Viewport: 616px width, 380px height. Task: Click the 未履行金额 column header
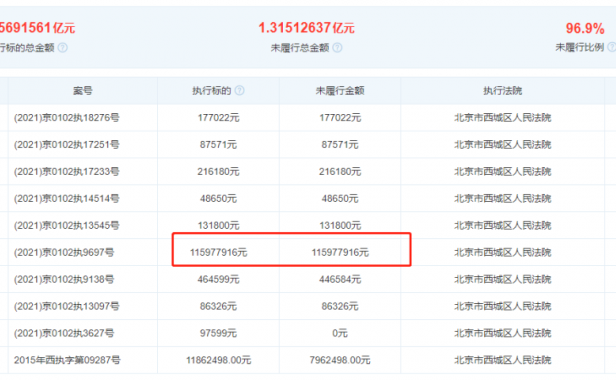pos(340,91)
